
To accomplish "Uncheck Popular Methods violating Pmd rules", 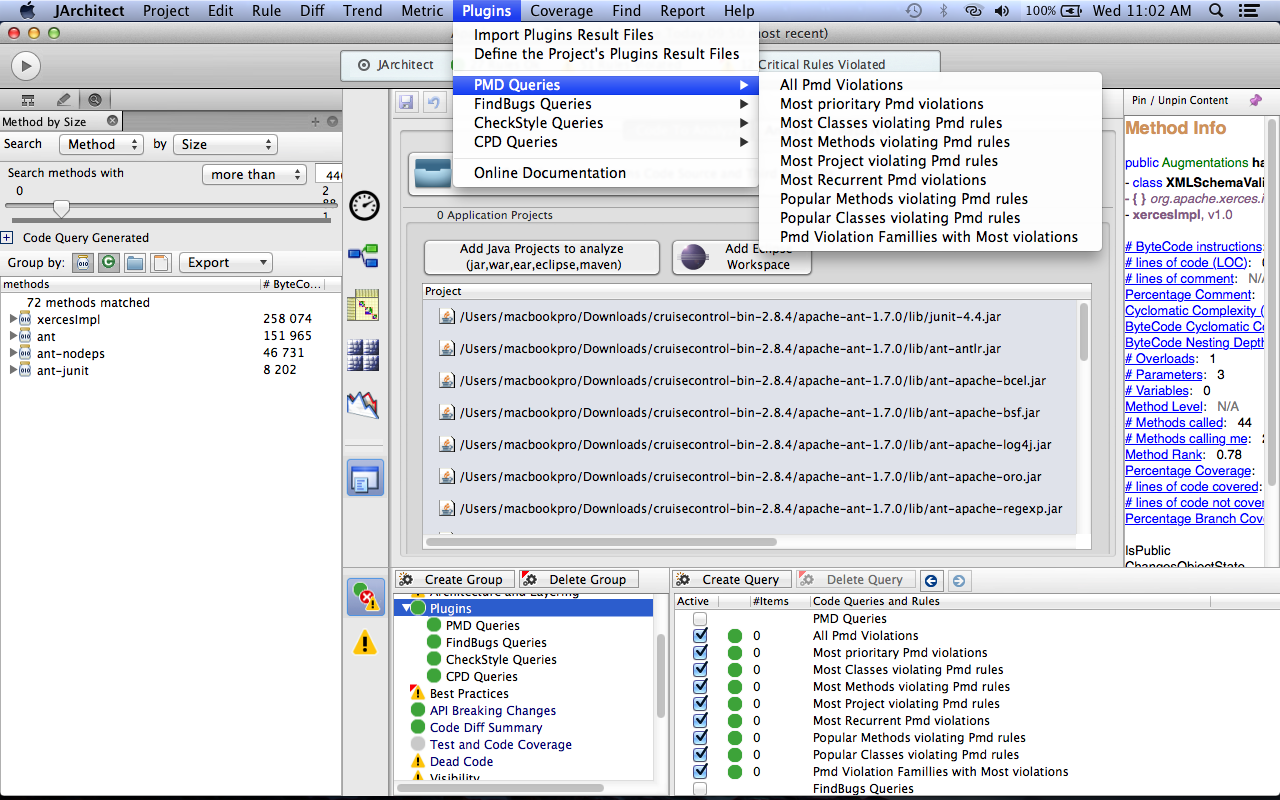I will pyautogui.click(x=700, y=738).
